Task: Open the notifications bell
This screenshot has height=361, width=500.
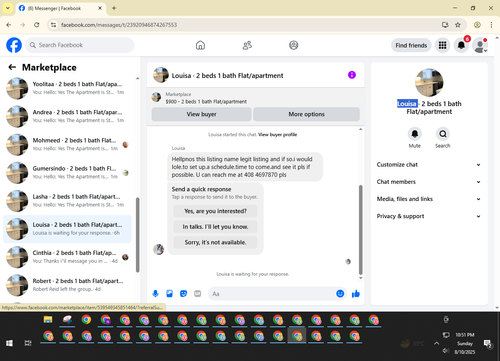Action: [x=461, y=45]
